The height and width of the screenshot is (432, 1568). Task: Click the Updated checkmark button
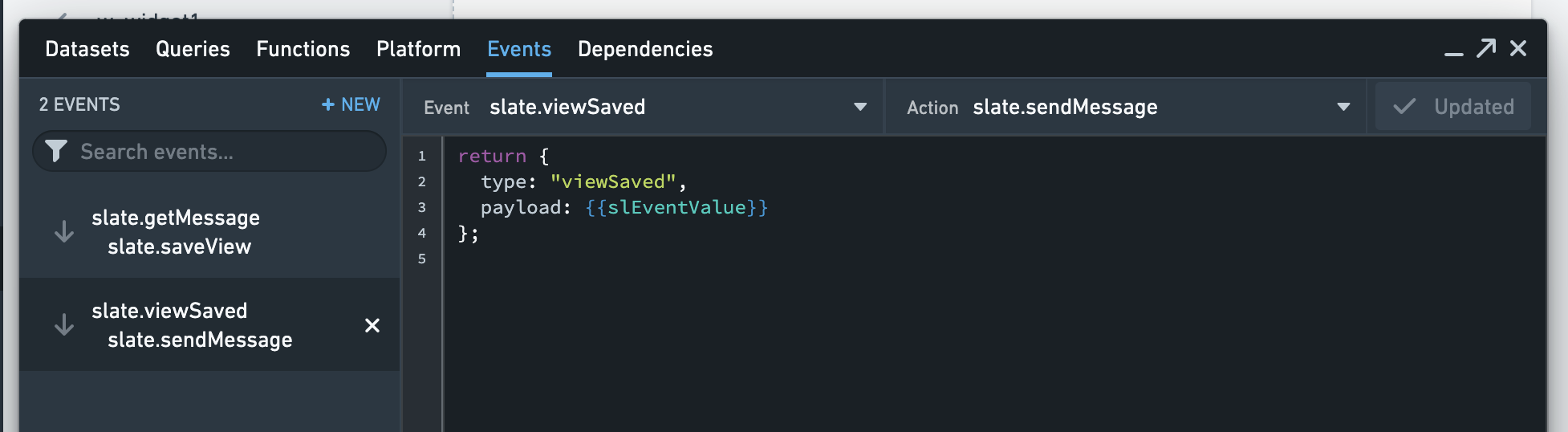point(1452,107)
